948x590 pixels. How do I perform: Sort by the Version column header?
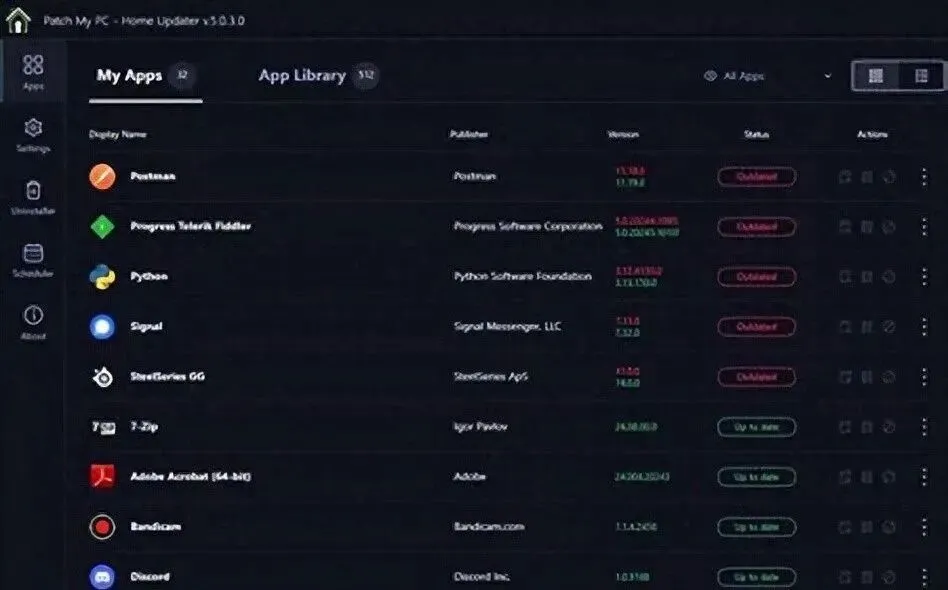(623, 134)
